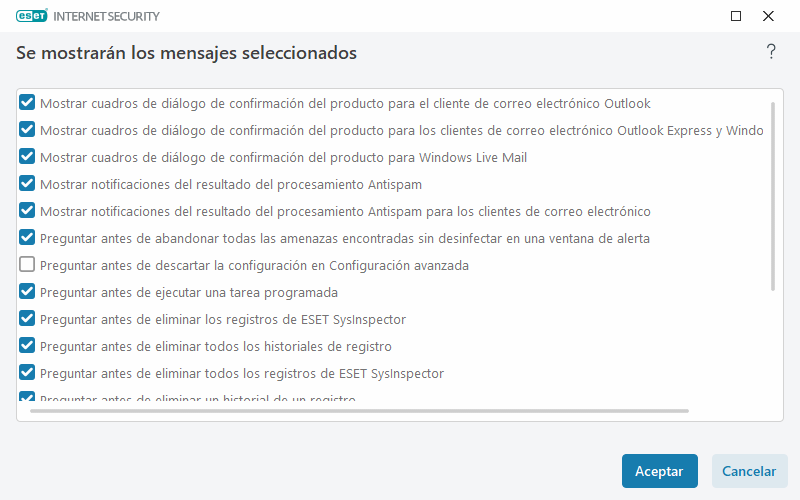
Task: Click the question mark help icon
Action: pos(771,52)
